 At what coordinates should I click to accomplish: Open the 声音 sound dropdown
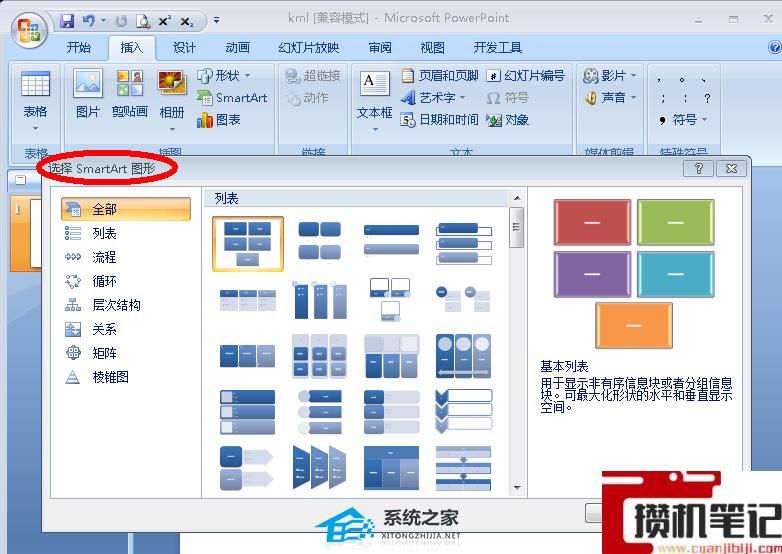610,98
